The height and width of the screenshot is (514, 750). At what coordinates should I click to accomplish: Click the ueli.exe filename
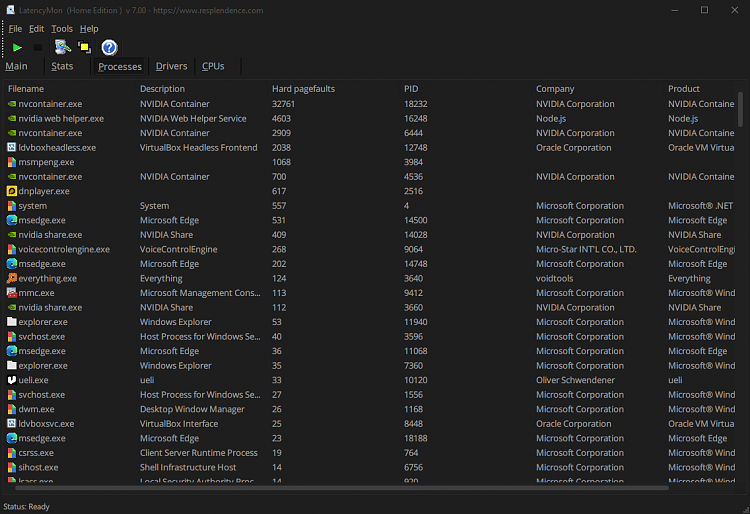pyautogui.click(x=33, y=380)
